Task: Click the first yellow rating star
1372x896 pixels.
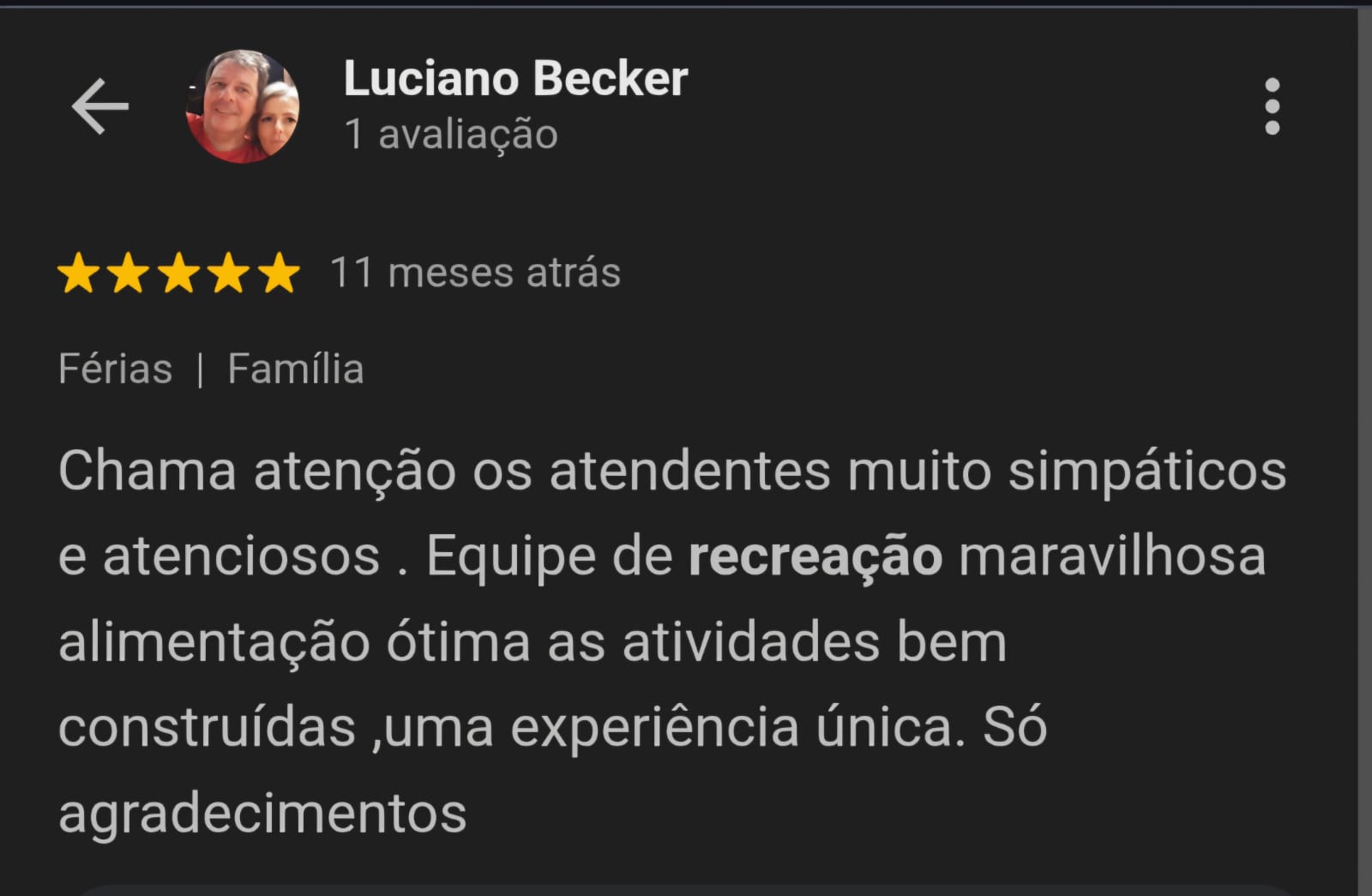Action: coord(79,273)
